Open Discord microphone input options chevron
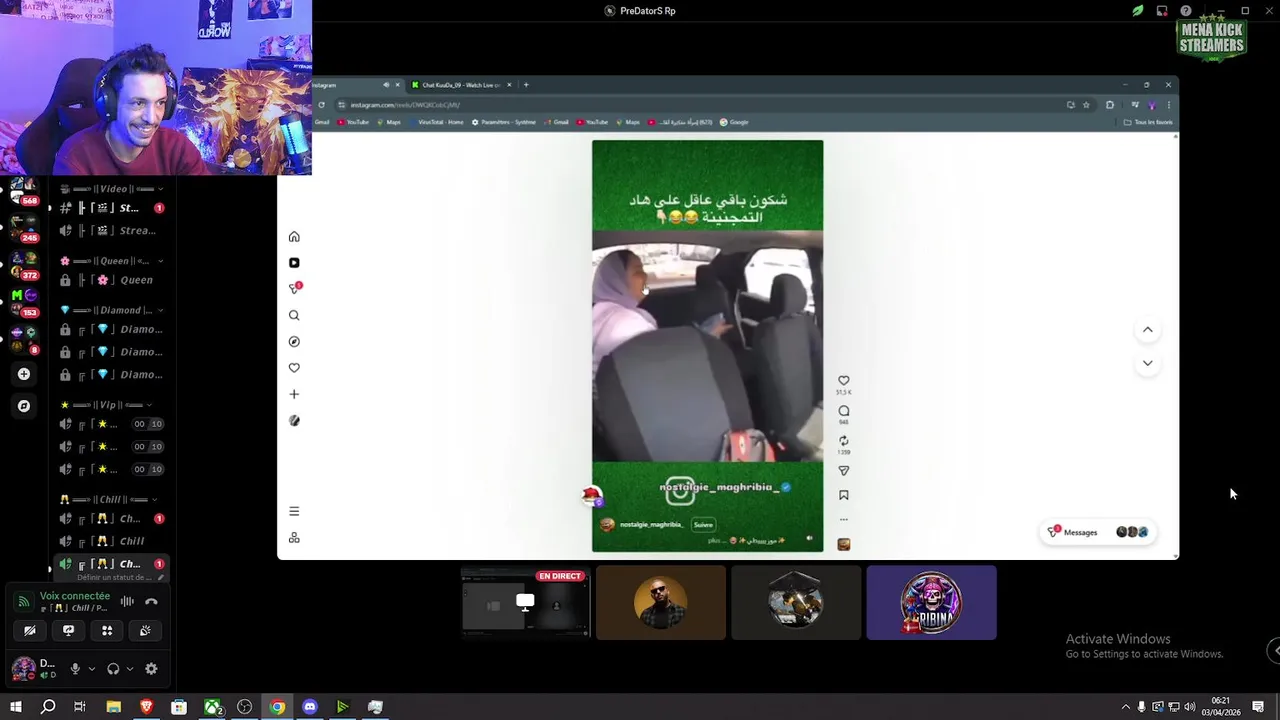Viewport: 1280px width, 720px height. 91,669
